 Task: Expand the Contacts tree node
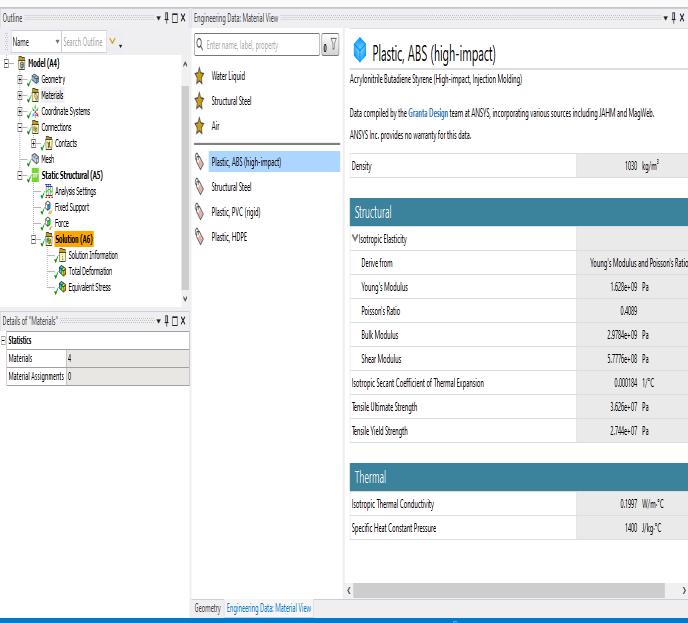(x=34, y=143)
